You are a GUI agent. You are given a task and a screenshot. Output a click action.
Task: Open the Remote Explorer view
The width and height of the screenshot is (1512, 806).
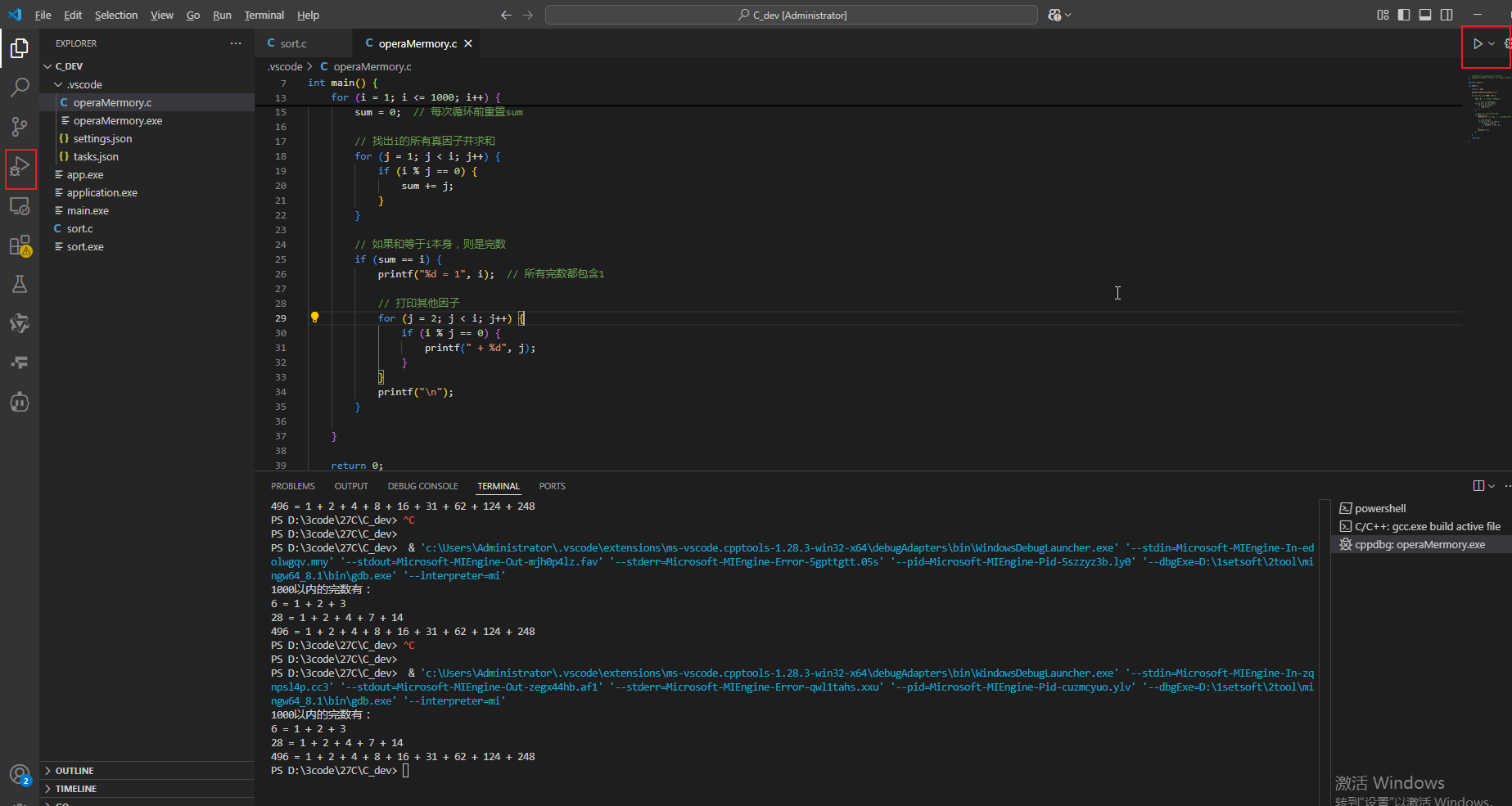click(20, 206)
